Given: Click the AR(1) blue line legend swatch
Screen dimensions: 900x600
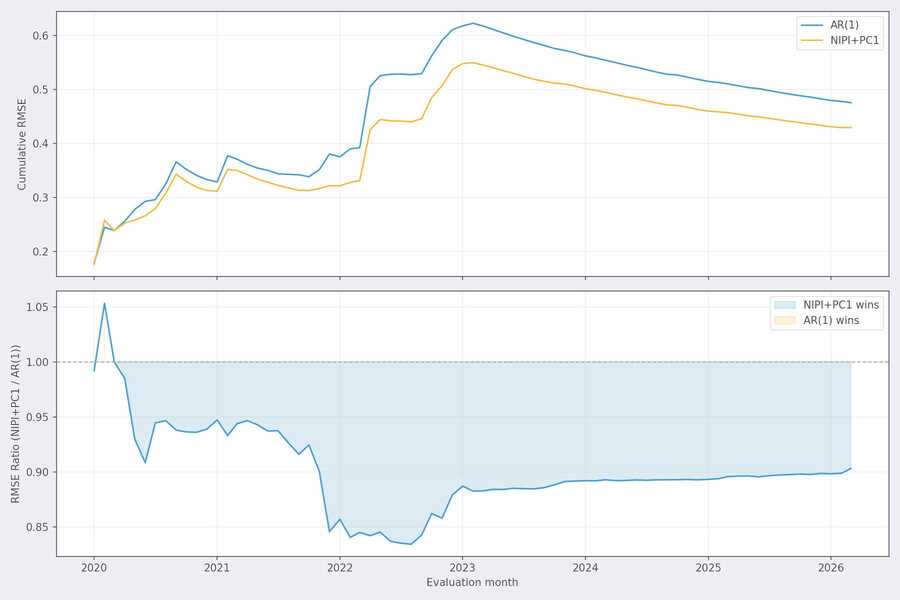Looking at the screenshot, I should point(813,25).
